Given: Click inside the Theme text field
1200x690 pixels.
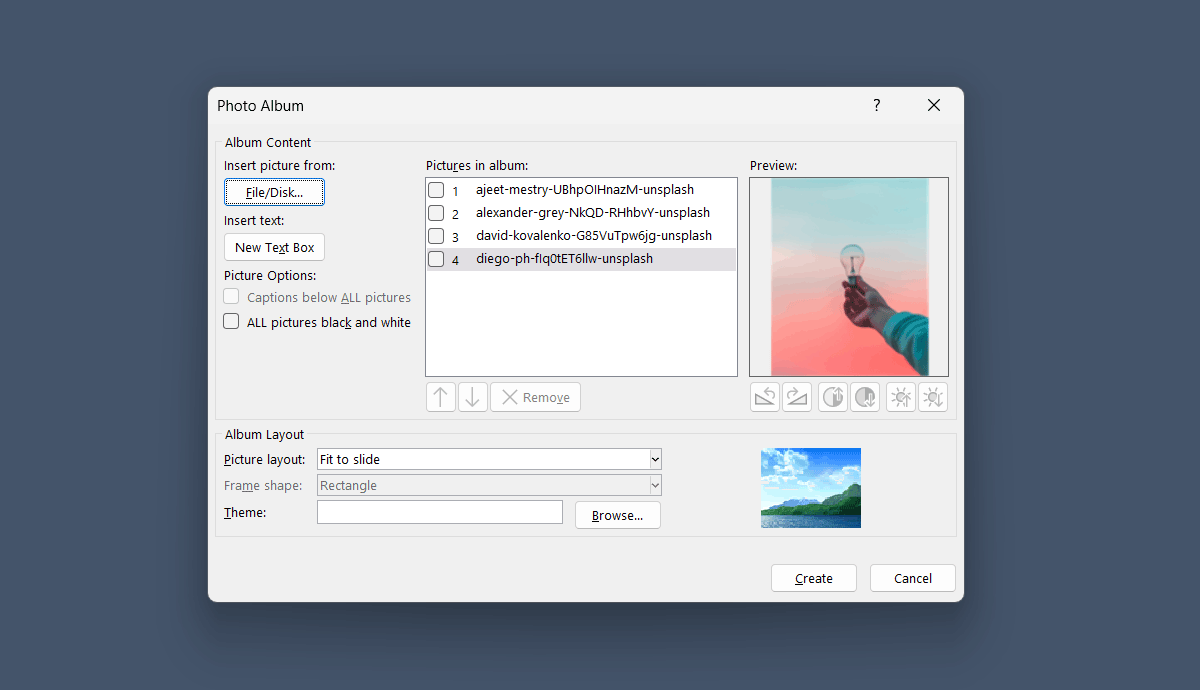Looking at the screenshot, I should 439,511.
